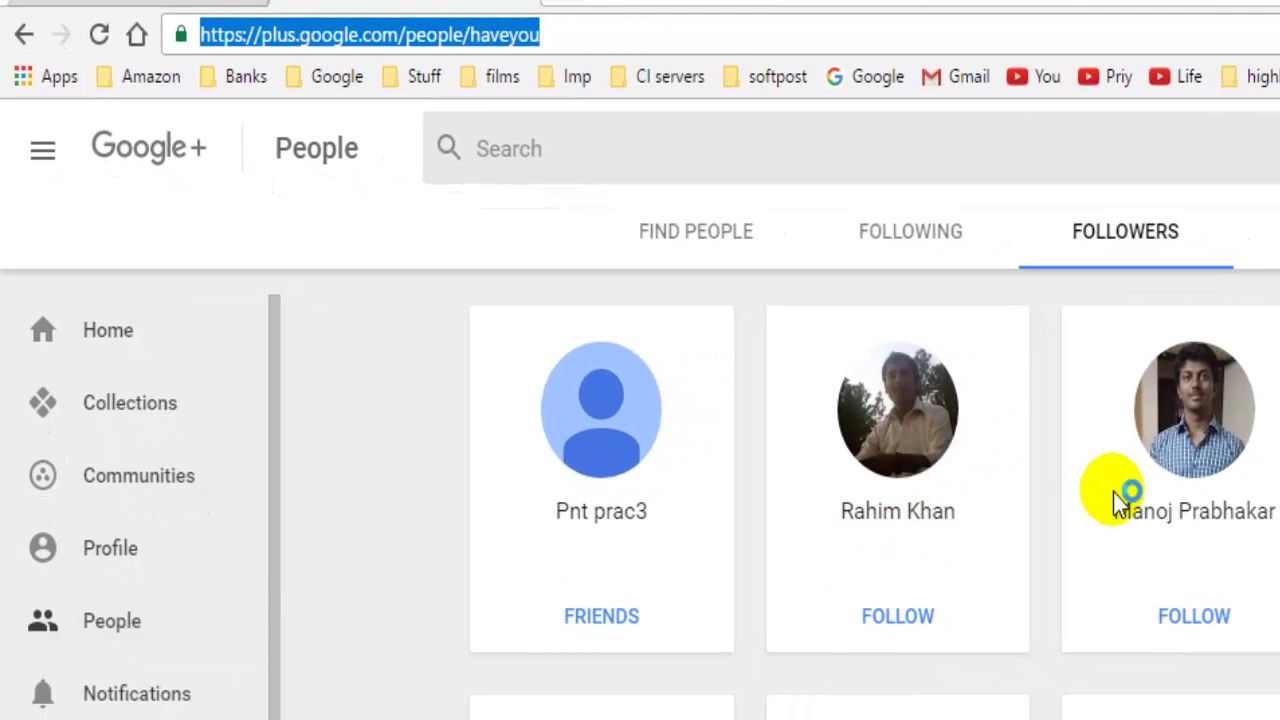Open the hamburger main menu

(42, 150)
